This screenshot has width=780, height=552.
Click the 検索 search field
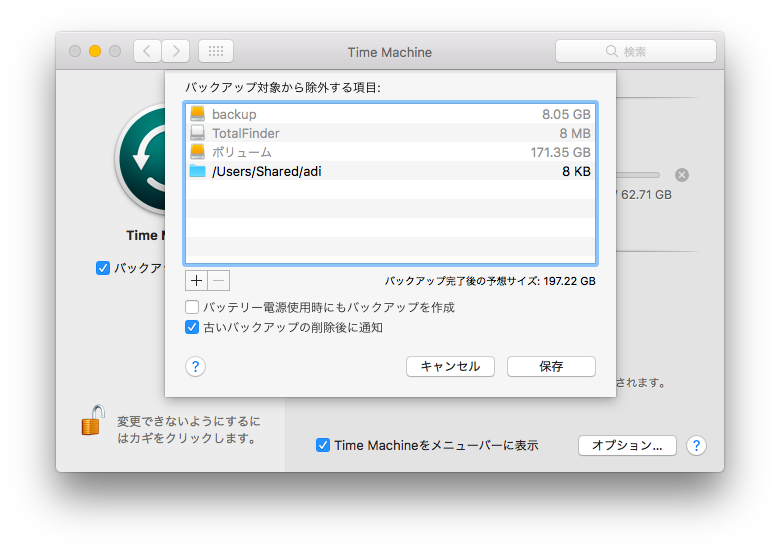click(x=636, y=51)
